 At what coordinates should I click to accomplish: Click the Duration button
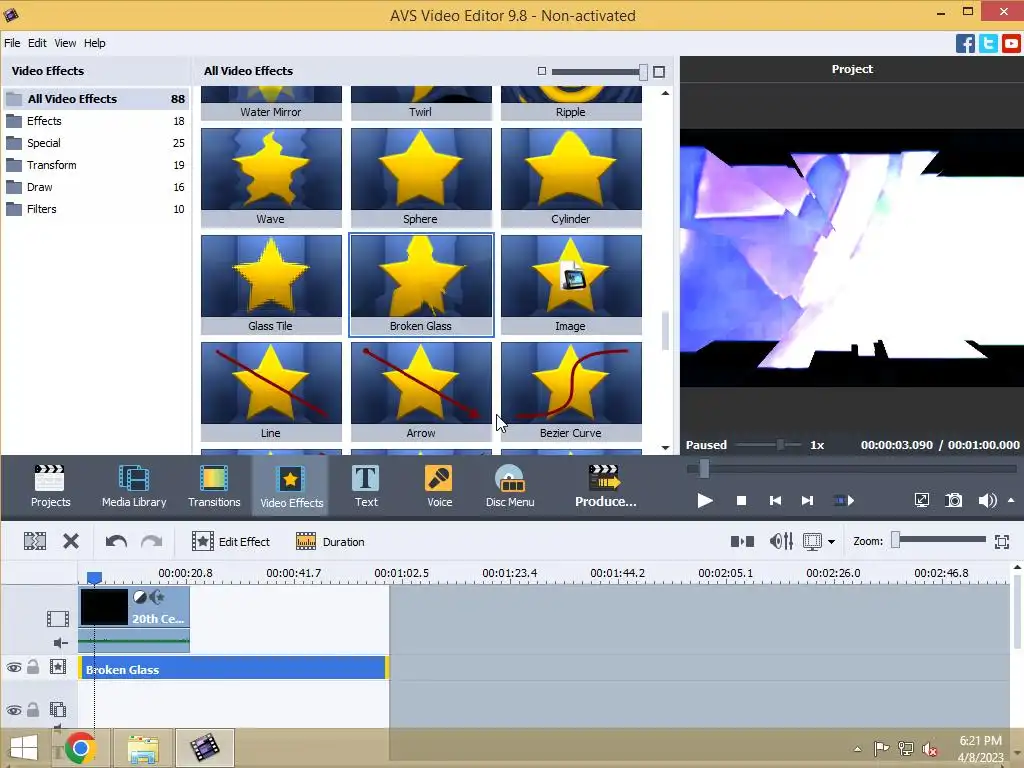[x=330, y=541]
